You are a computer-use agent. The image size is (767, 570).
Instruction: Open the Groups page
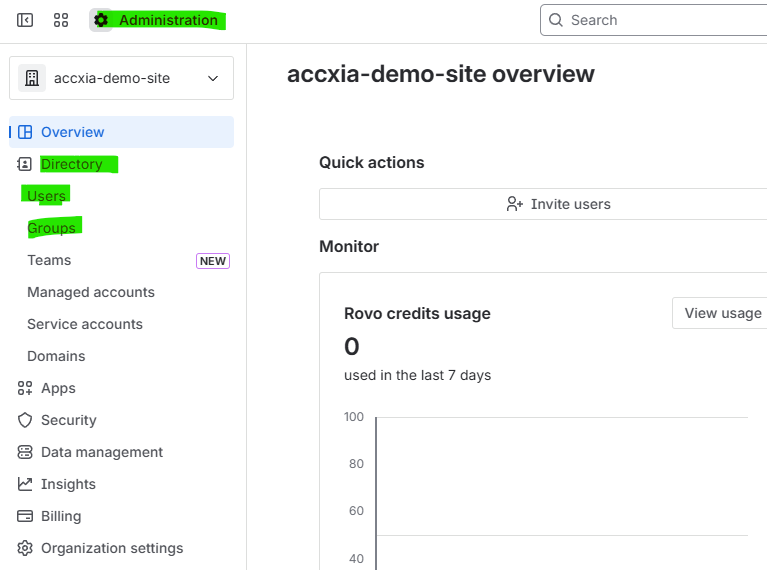pyautogui.click(x=52, y=228)
